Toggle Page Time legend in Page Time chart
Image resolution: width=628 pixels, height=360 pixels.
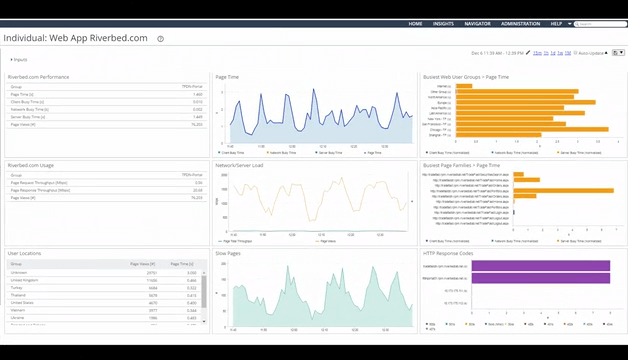coord(373,153)
